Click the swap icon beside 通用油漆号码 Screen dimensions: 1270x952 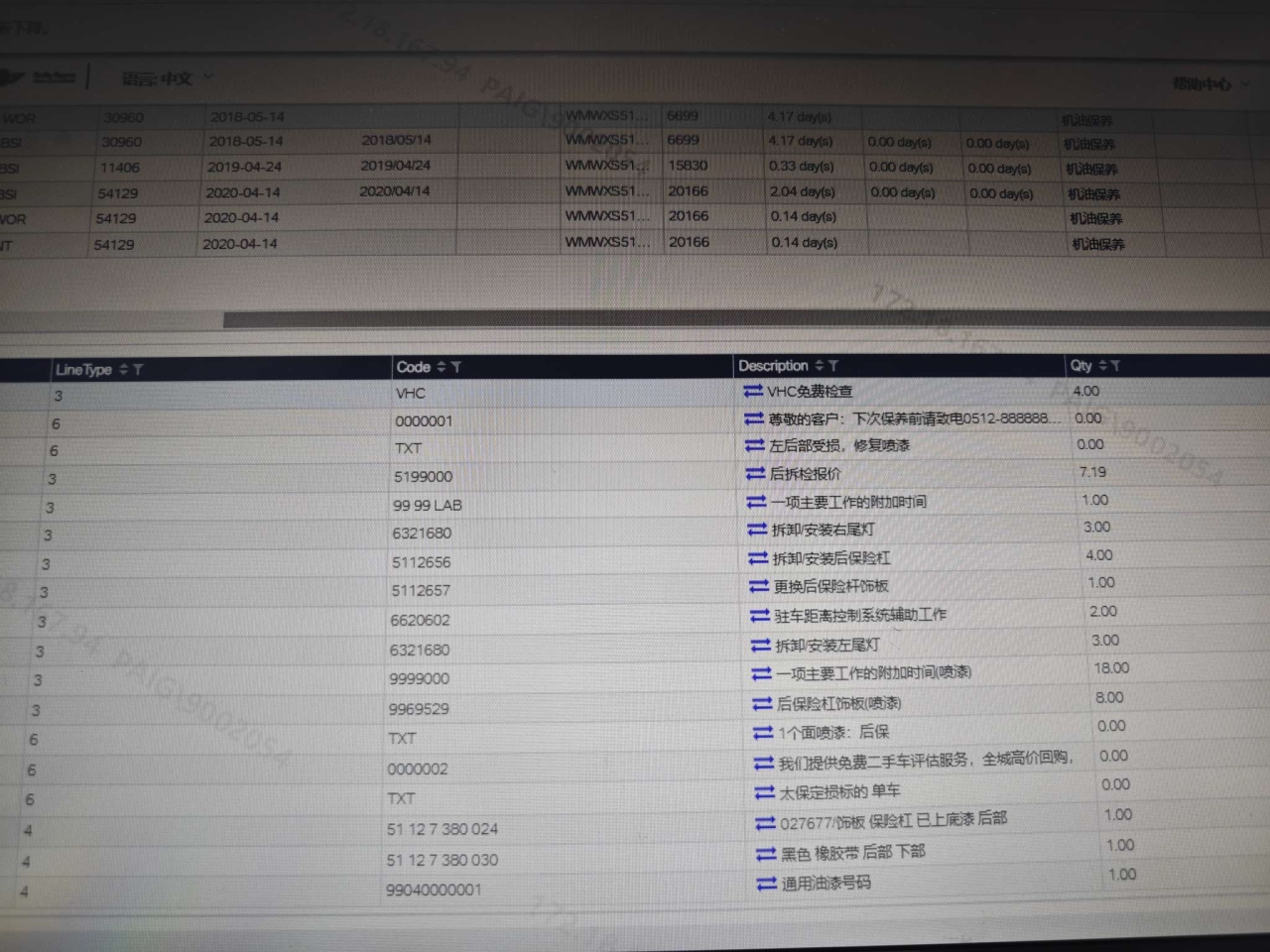(x=767, y=884)
